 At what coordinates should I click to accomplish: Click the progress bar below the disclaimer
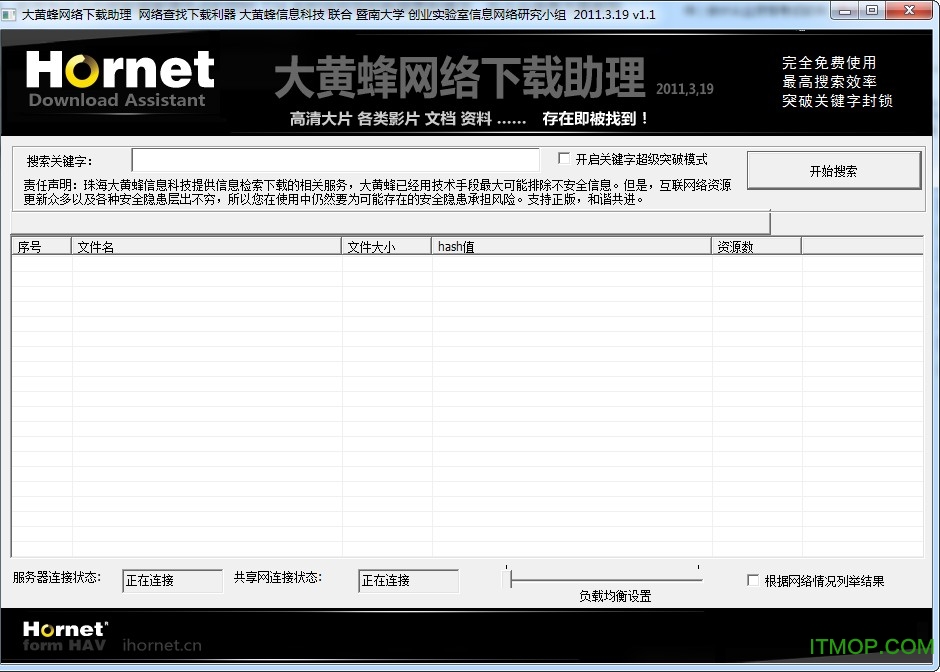point(390,221)
